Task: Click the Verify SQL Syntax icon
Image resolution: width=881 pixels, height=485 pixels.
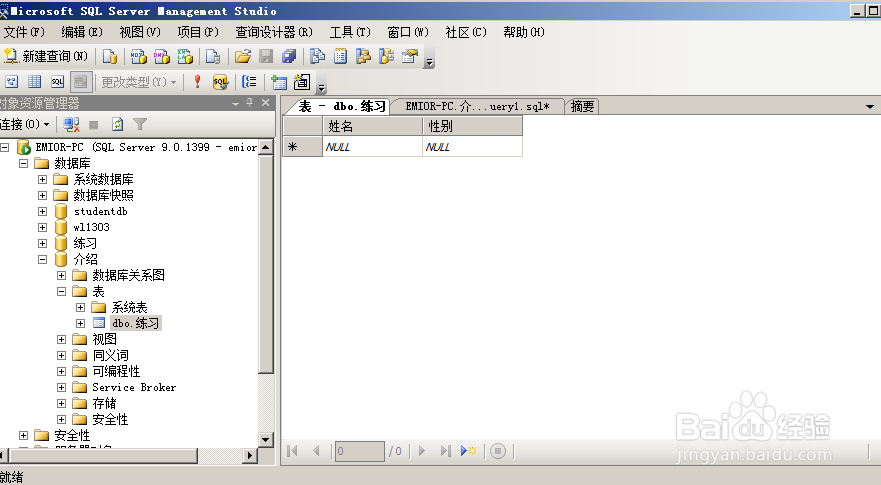Action: point(220,82)
